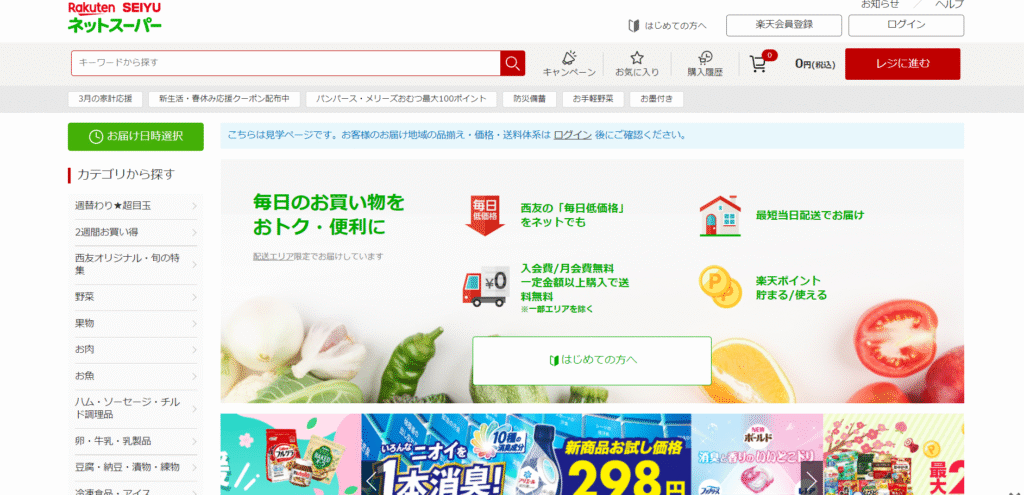This screenshot has width=1024, height=495.
Task: Click 最短当日配送でお届け text
Action: (809, 215)
